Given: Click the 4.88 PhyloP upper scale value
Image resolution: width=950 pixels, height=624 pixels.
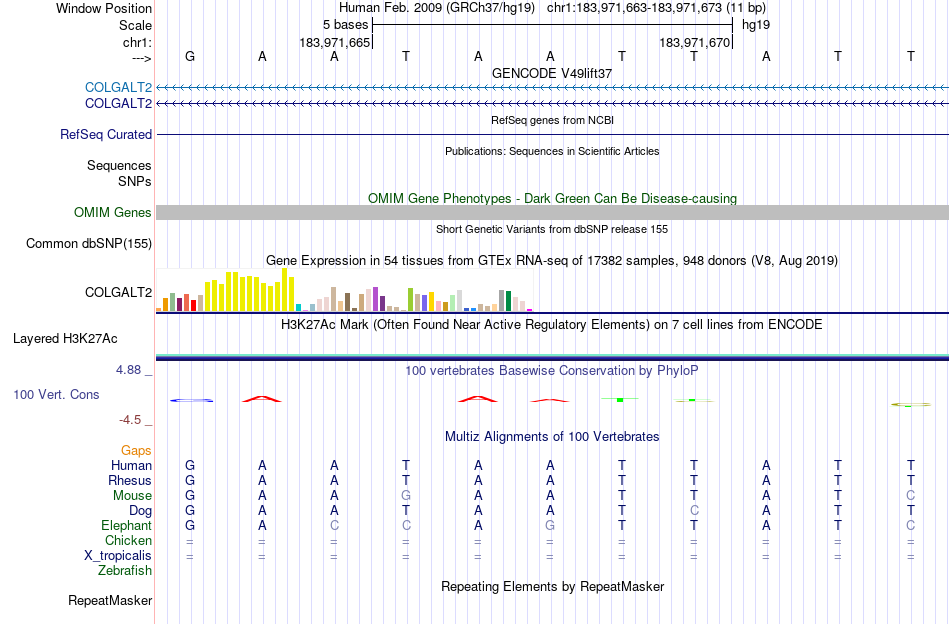Looking at the screenshot, I should 128,370.
